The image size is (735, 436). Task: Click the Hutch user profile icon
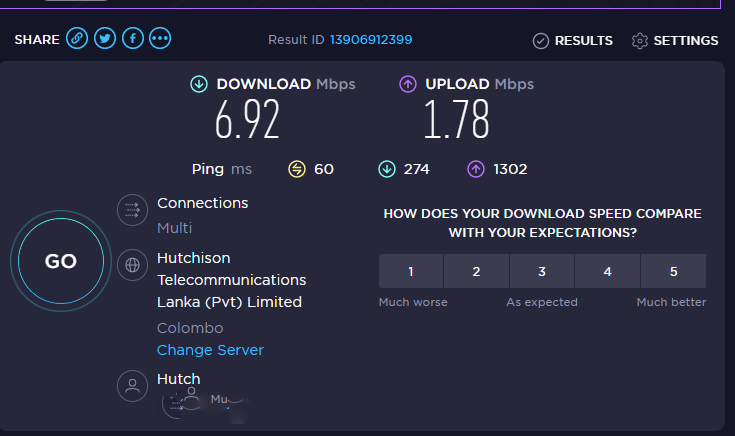pos(133,386)
